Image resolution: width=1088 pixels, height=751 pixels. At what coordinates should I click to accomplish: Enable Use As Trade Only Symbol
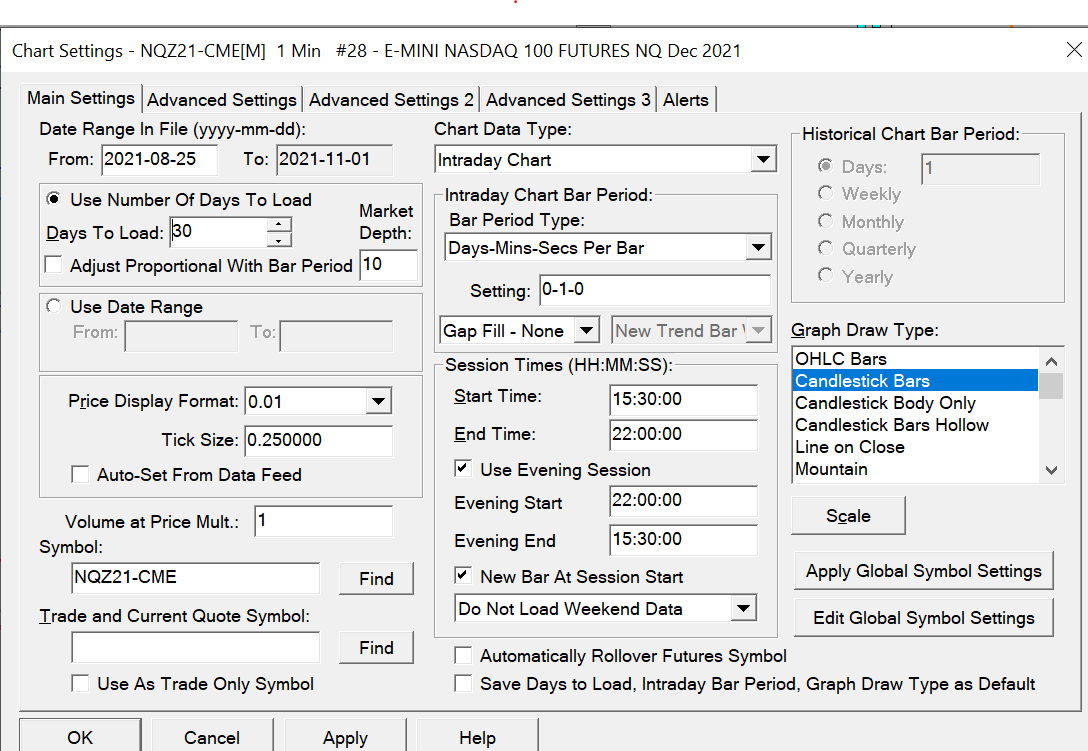pyautogui.click(x=80, y=683)
